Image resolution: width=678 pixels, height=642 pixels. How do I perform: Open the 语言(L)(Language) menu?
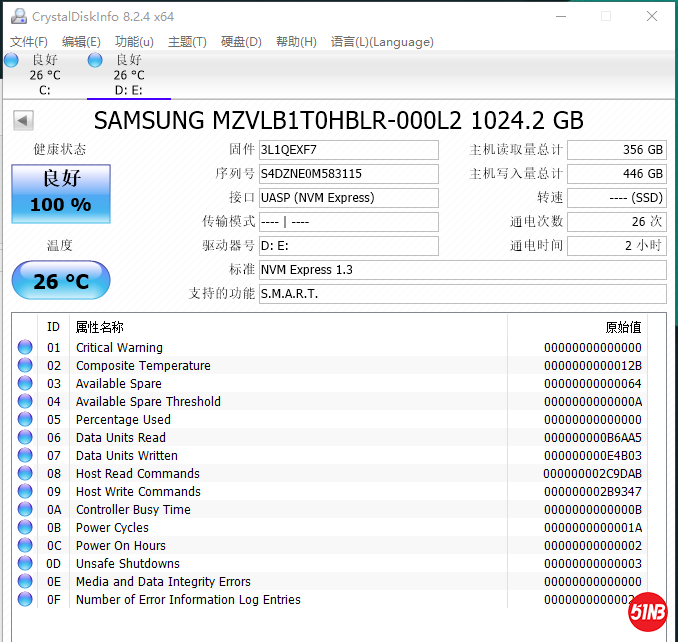point(382,42)
